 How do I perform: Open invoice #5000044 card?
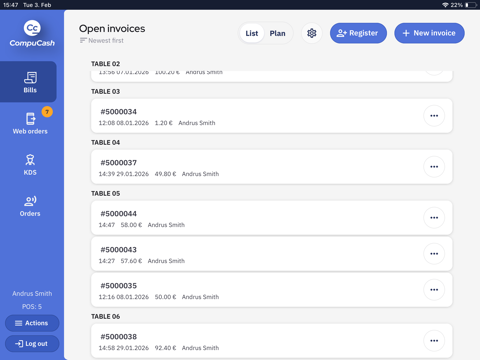(272, 218)
